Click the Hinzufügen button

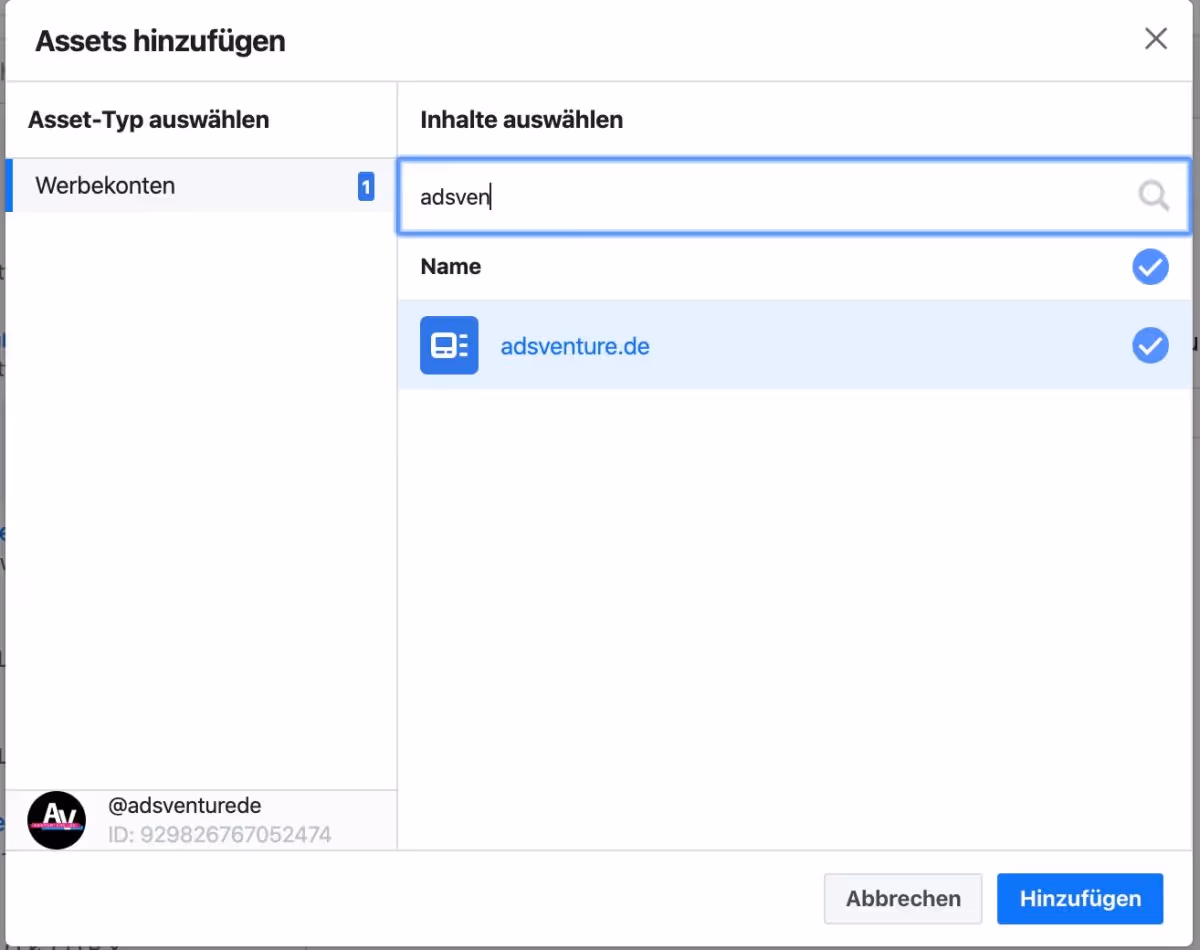(x=1080, y=898)
